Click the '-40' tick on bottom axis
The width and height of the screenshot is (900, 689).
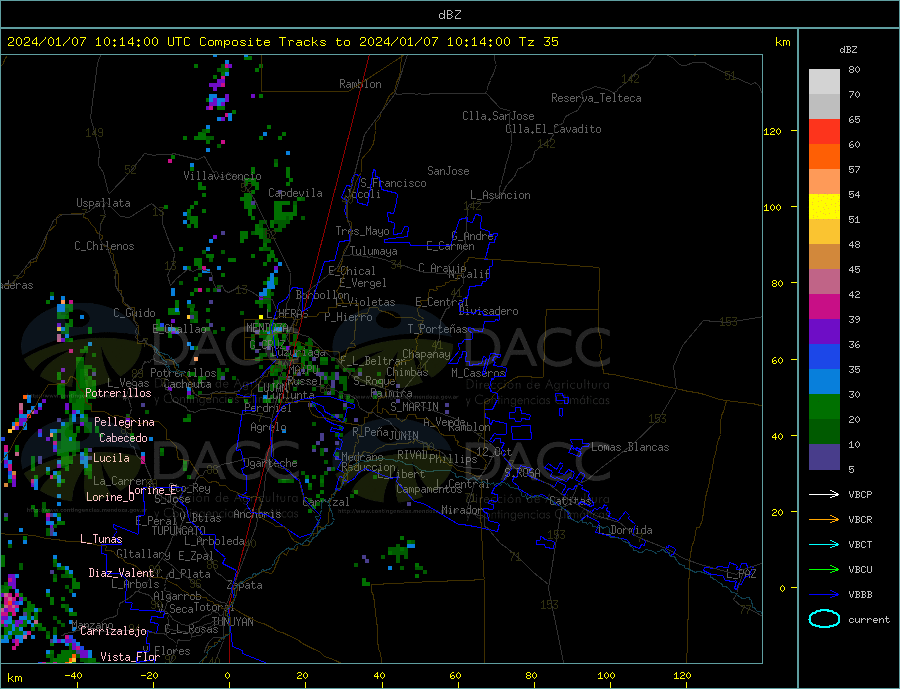[x=73, y=676]
